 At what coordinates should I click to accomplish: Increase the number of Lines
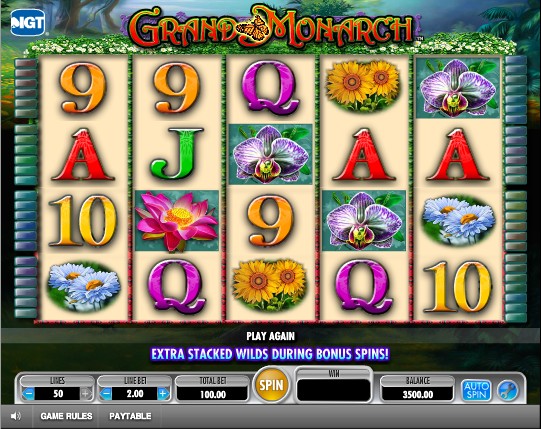coord(86,393)
